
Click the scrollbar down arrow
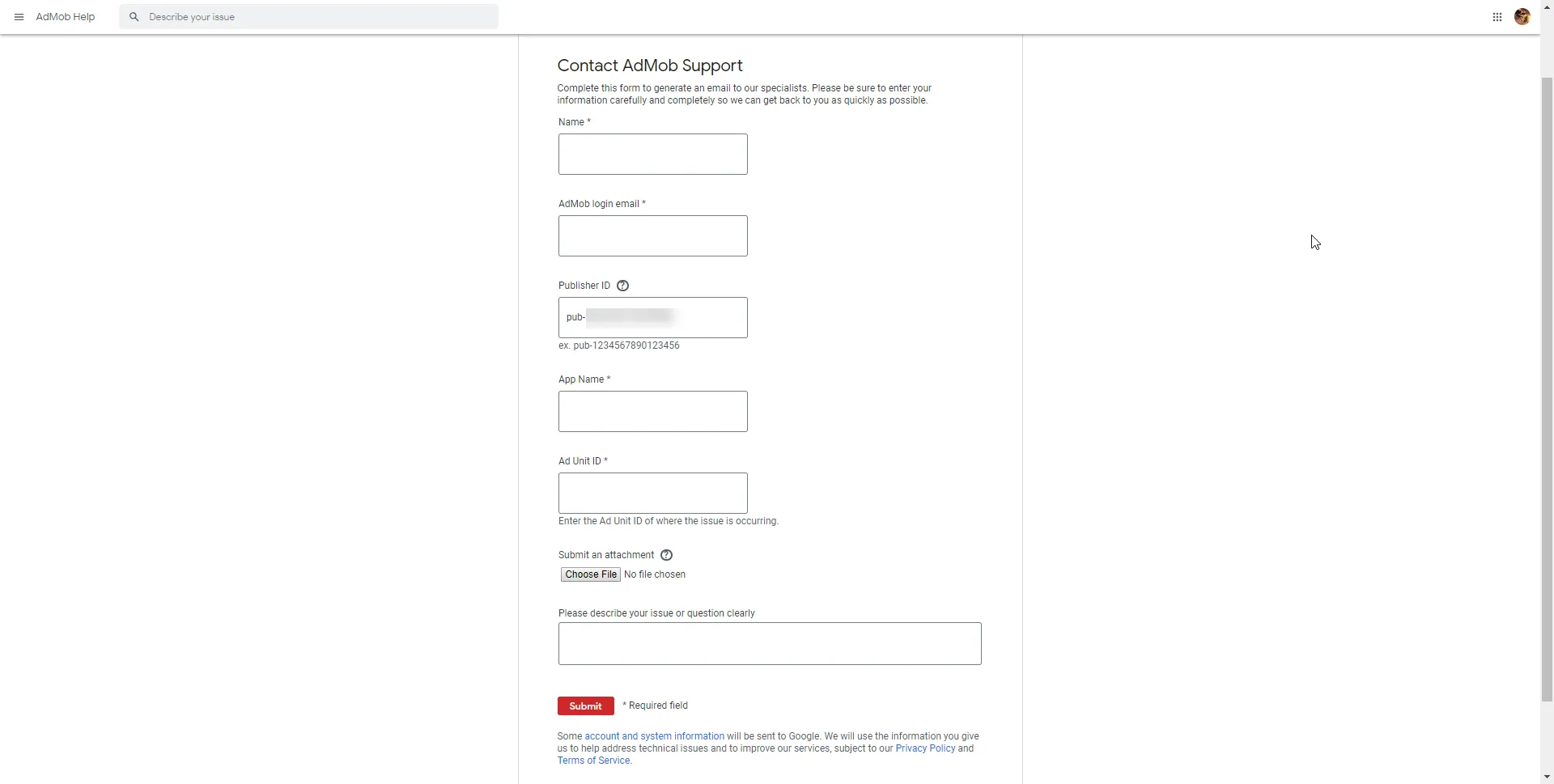1547,778
